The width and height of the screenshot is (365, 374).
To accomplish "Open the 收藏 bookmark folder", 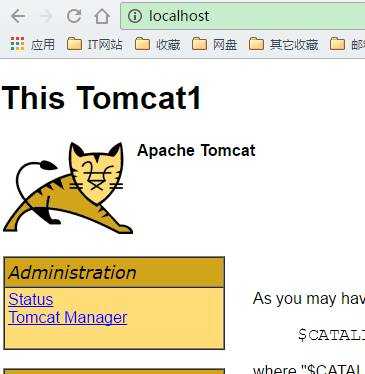I will tap(158, 44).
